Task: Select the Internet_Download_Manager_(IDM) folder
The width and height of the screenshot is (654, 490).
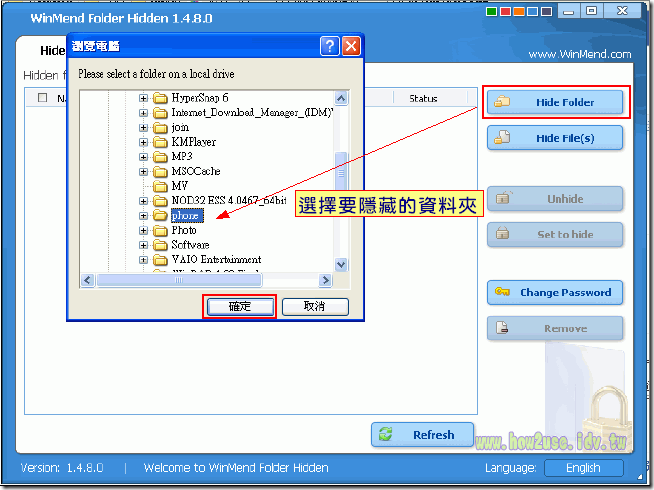Action: tap(252, 112)
